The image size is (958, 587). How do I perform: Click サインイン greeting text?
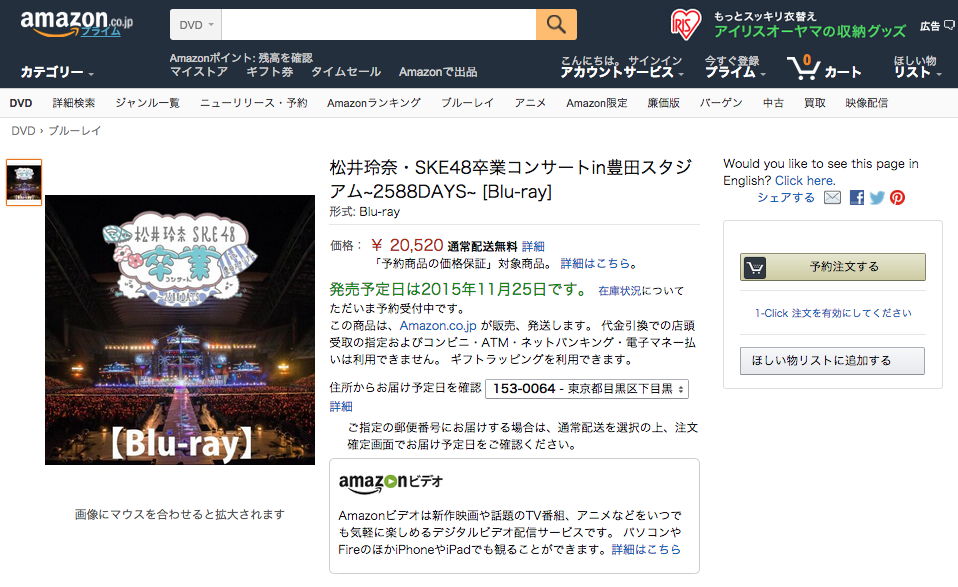point(655,60)
